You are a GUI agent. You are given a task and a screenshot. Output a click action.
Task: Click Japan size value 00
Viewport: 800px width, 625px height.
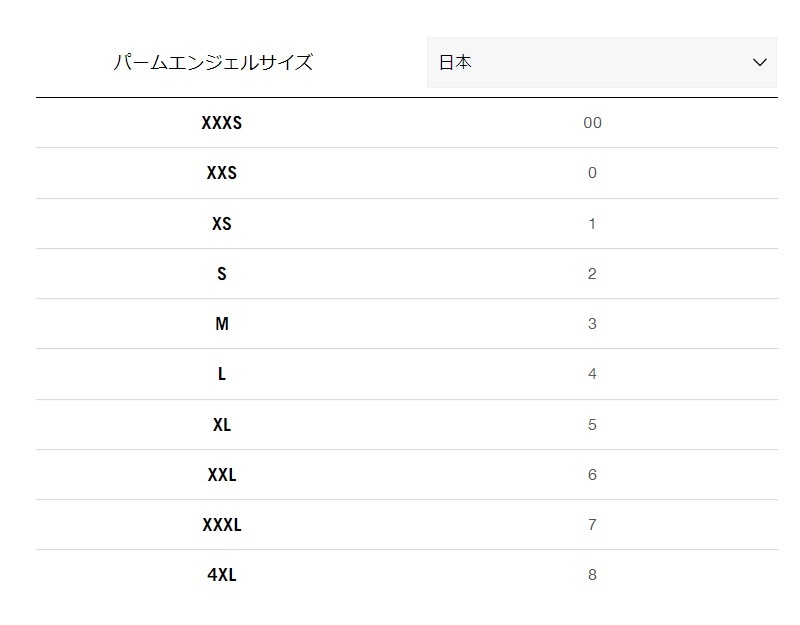click(592, 123)
